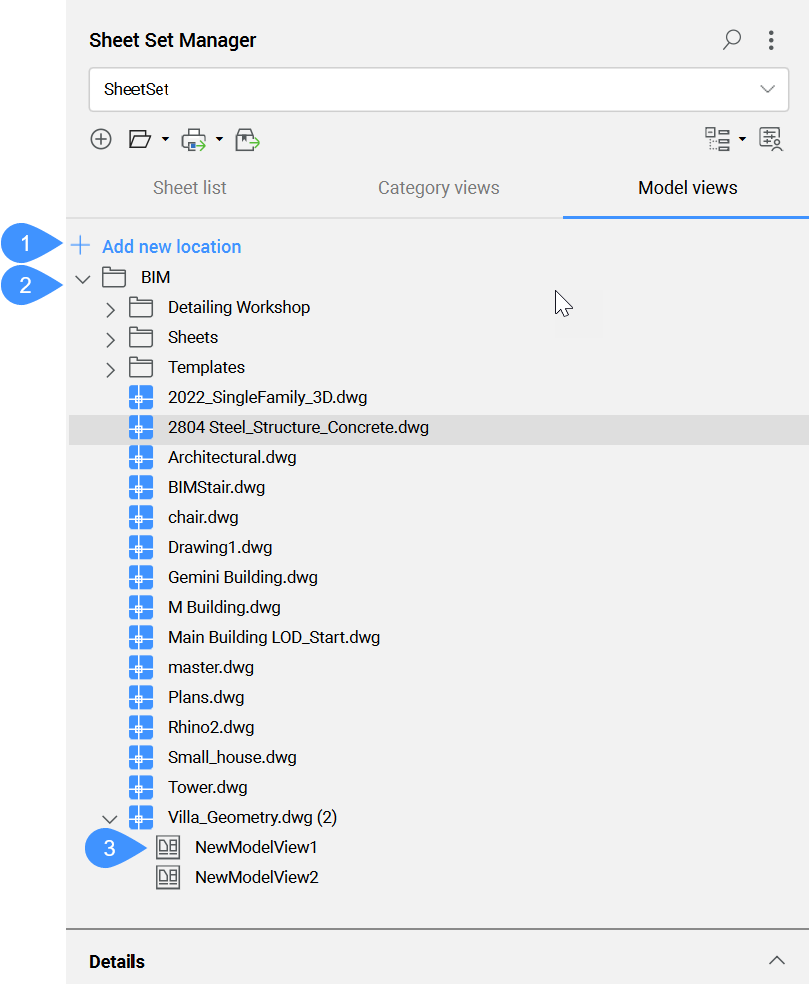Viewport: 809px width, 984px height.
Task: Click the drawing icon beside master.dwg
Action: (x=141, y=667)
